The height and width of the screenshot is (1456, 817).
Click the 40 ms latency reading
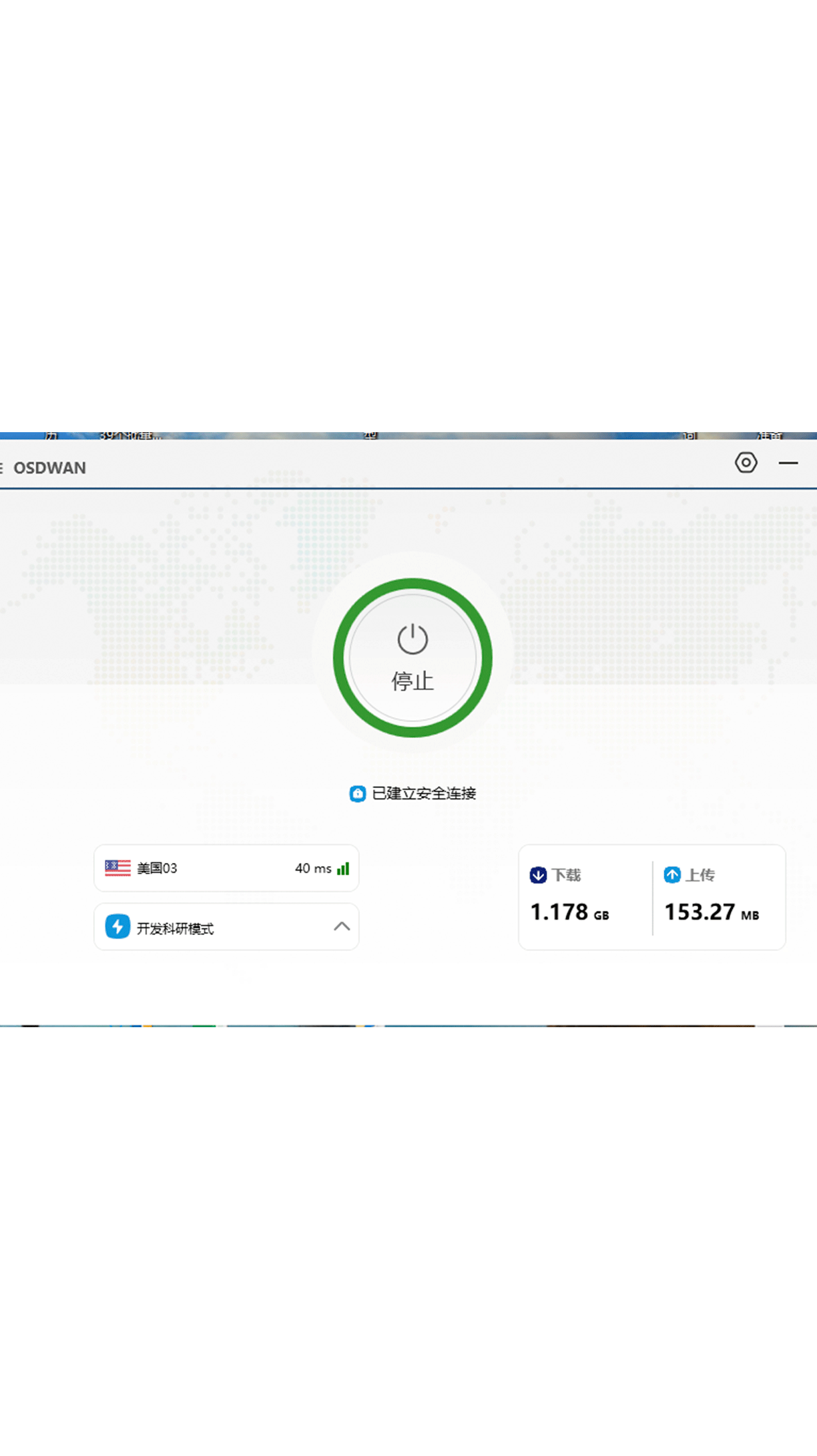(313, 868)
